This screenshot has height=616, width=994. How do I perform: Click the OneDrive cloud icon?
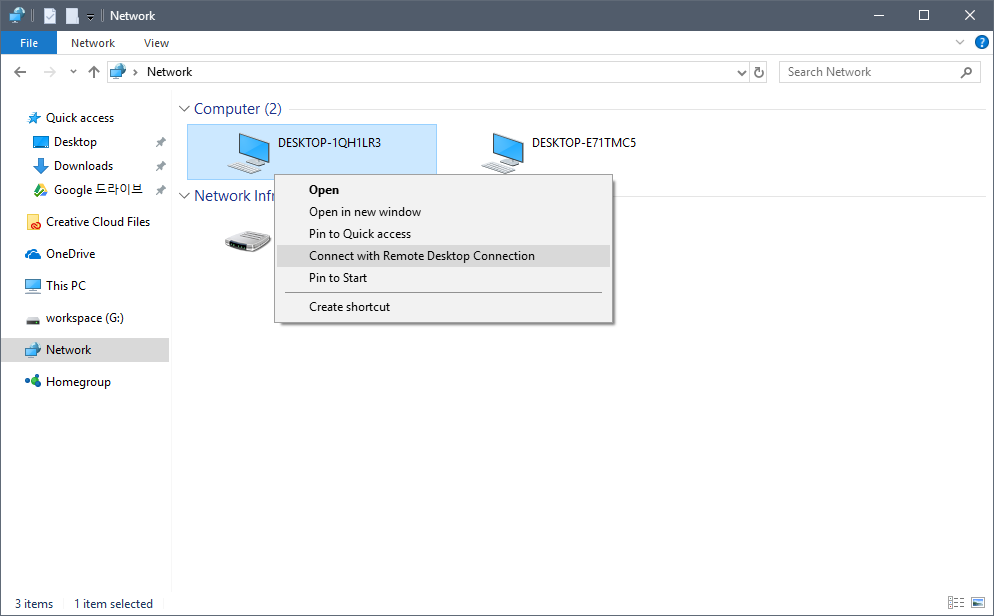33,254
